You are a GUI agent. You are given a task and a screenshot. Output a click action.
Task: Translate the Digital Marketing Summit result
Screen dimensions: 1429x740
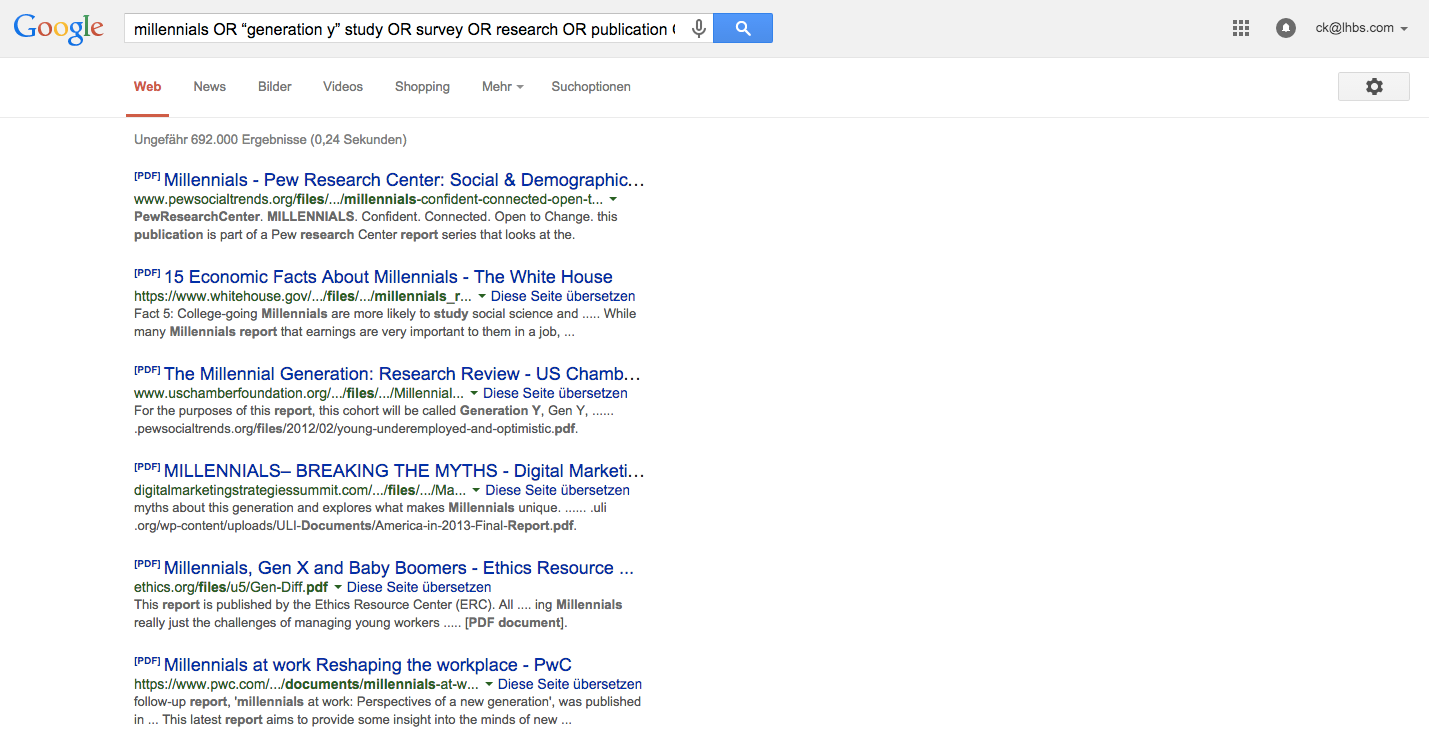coord(557,491)
